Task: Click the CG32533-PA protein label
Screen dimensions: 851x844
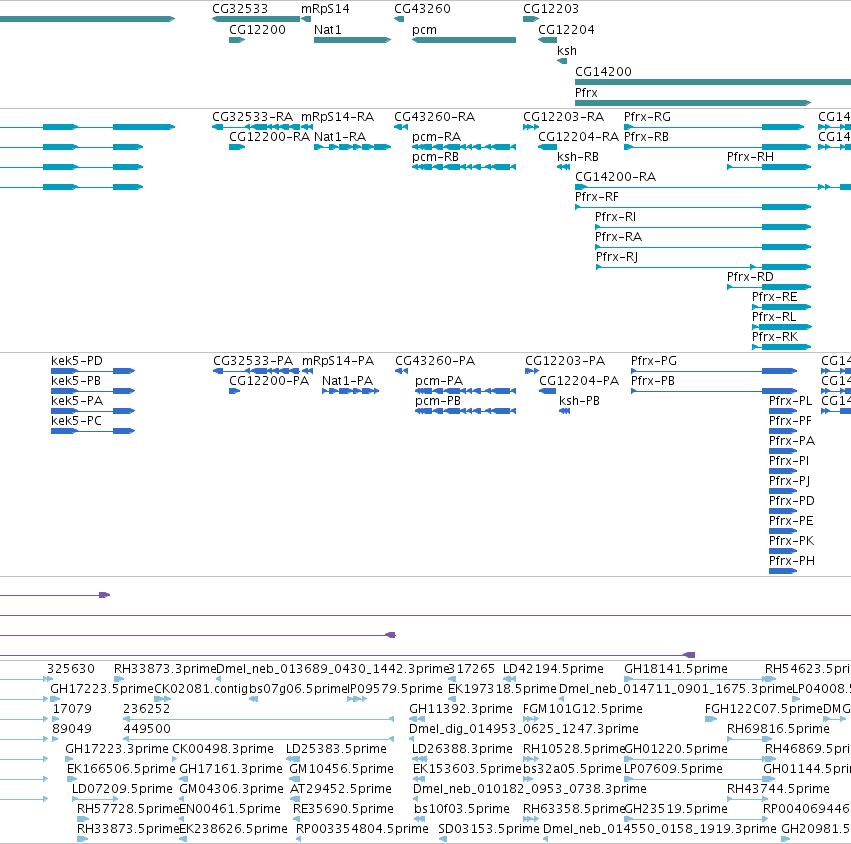Action: click(x=253, y=361)
